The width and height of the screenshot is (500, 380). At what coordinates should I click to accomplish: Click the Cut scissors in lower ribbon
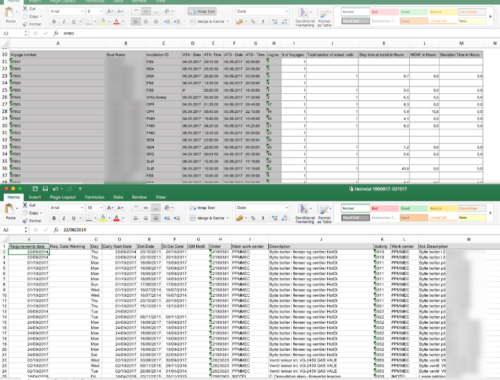pos(25,205)
